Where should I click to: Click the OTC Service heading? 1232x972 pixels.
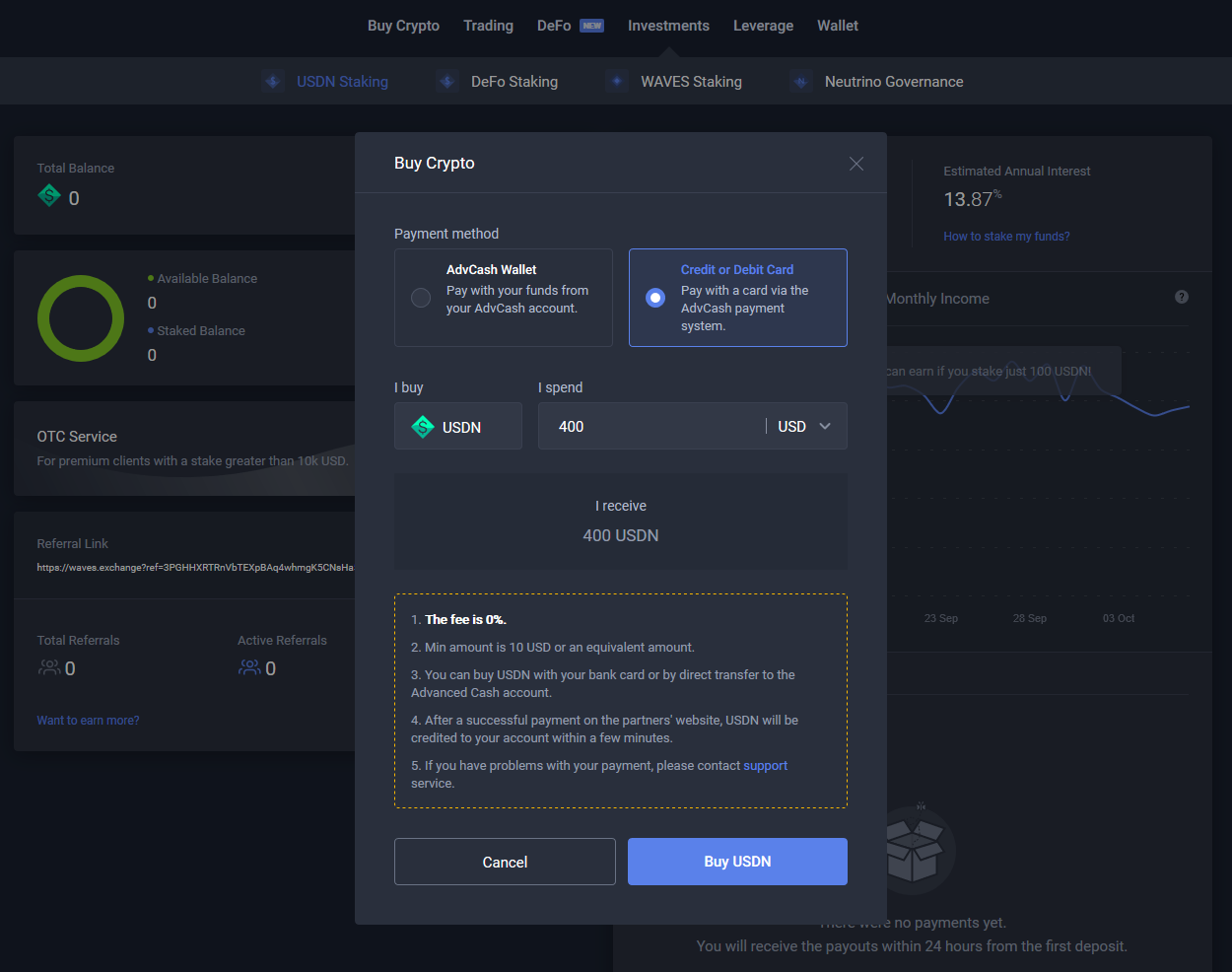coord(77,437)
